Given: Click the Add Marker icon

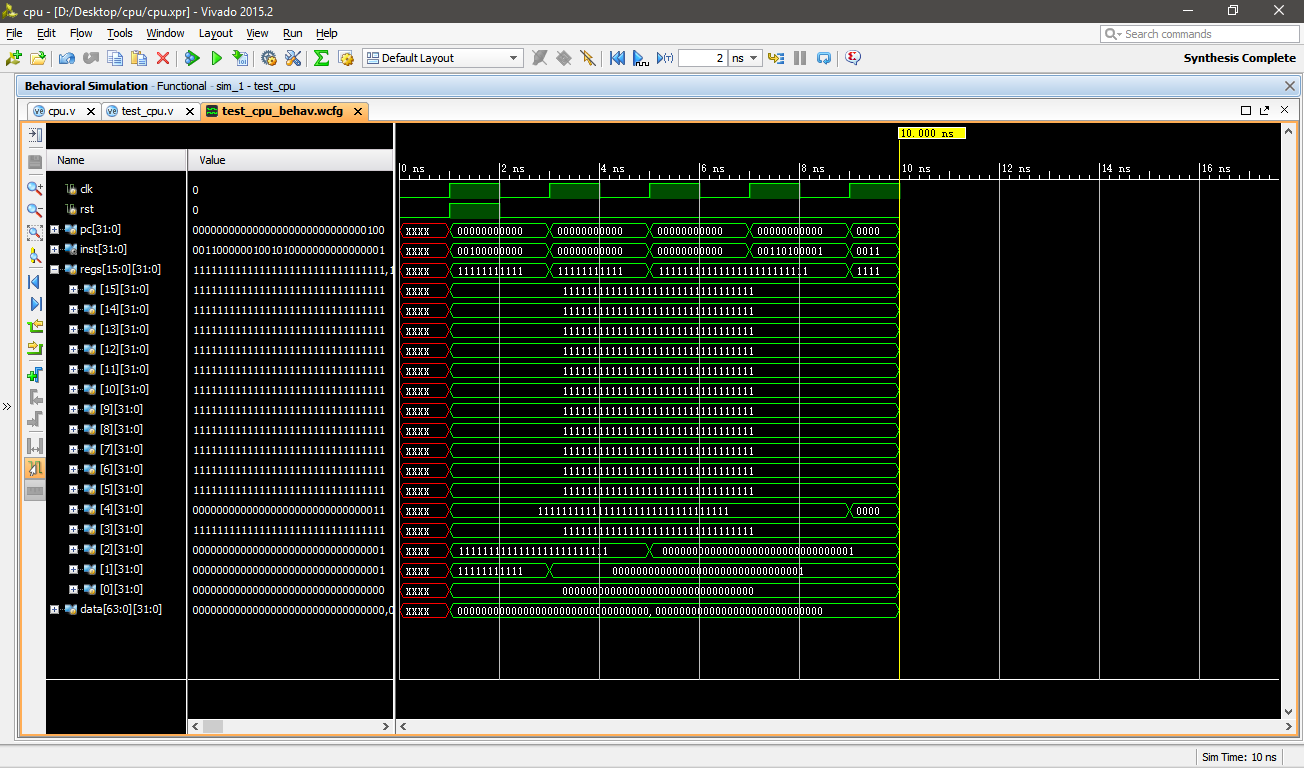Looking at the screenshot, I should click(x=35, y=374).
